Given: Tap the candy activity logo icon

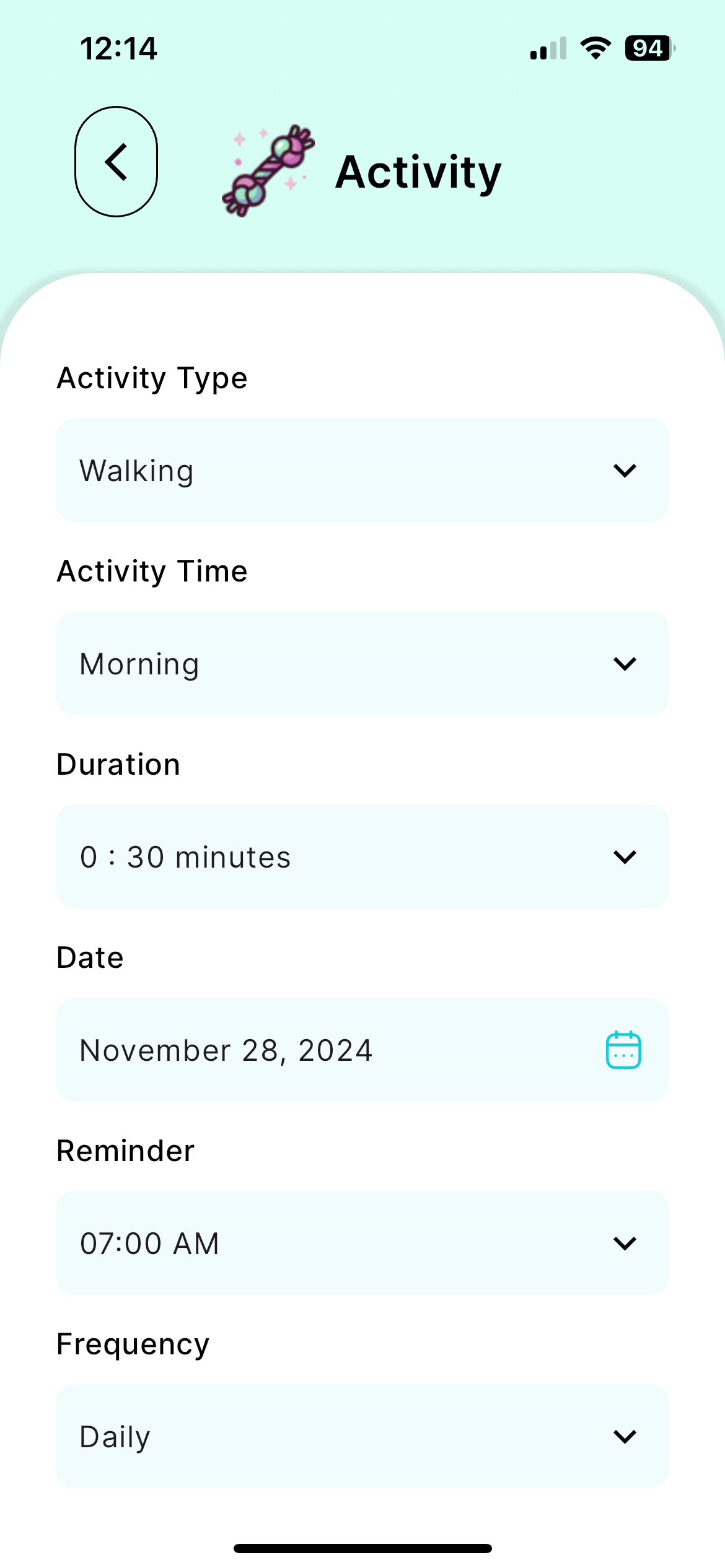Looking at the screenshot, I should pos(268,171).
